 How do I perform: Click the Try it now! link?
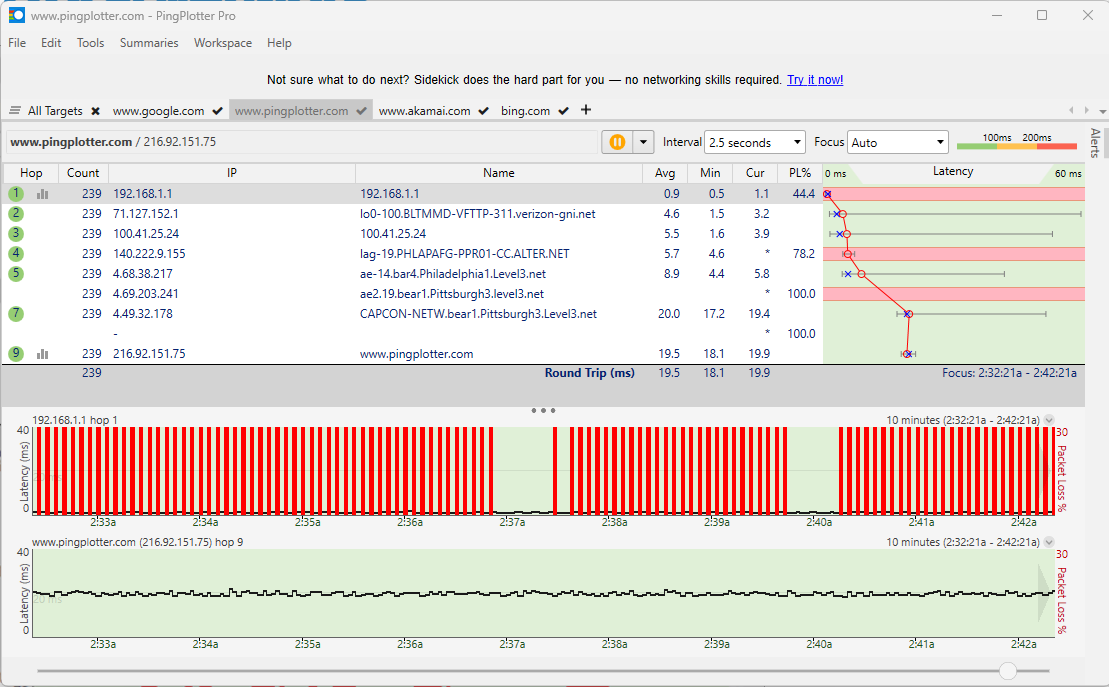click(x=814, y=80)
